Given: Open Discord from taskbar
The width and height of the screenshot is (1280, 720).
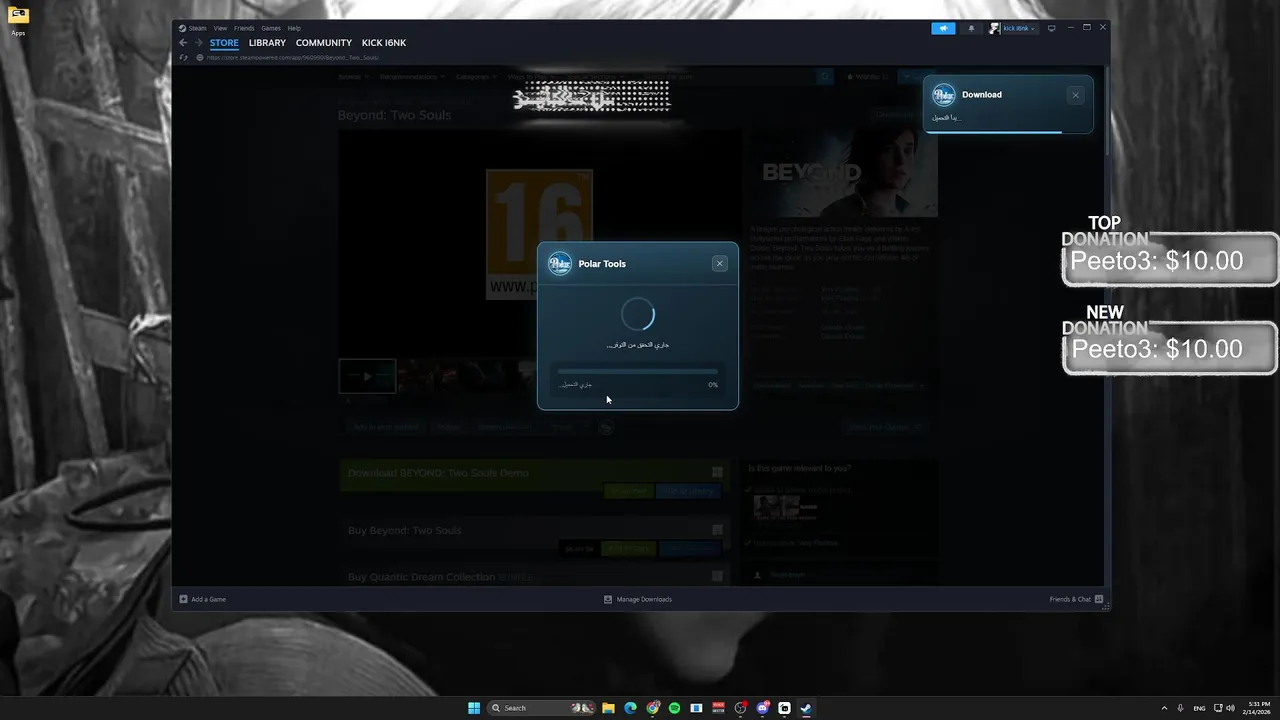Looking at the screenshot, I should pyautogui.click(x=763, y=708).
